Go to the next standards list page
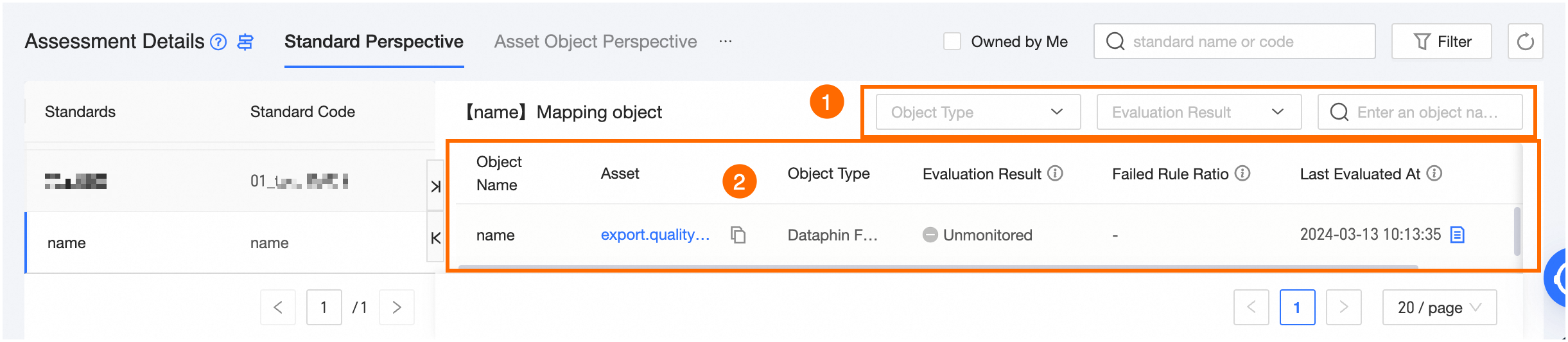The width and height of the screenshot is (1568, 342). [397, 307]
